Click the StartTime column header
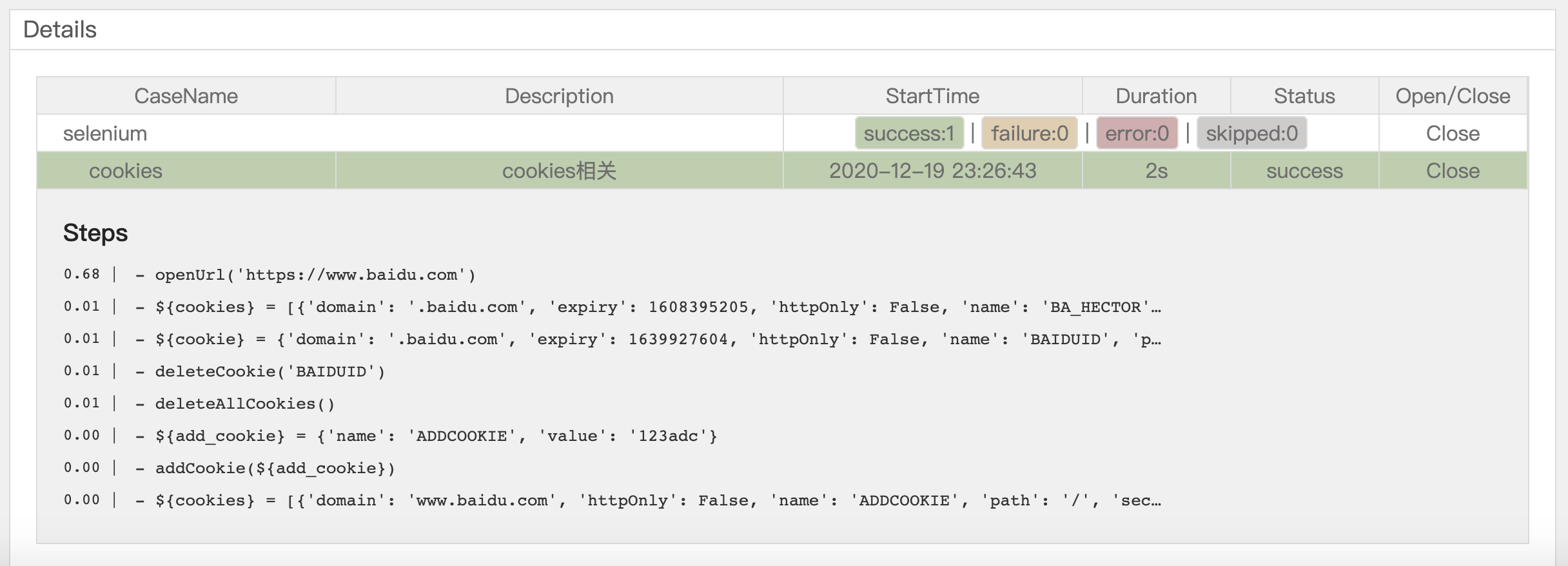The width and height of the screenshot is (1568, 566). 932,96
